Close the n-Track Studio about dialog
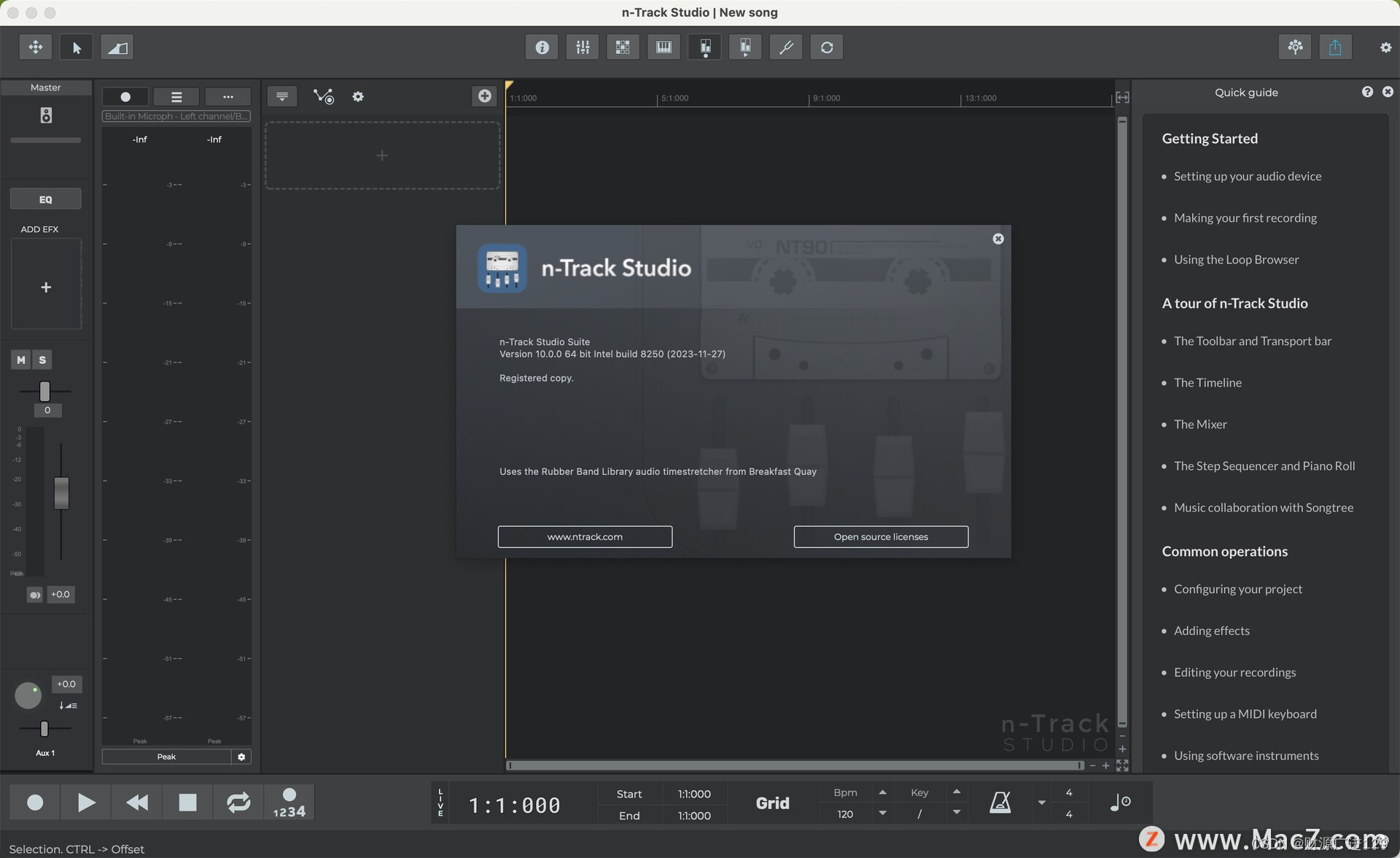Screen dimensions: 1400x858 [998, 239]
